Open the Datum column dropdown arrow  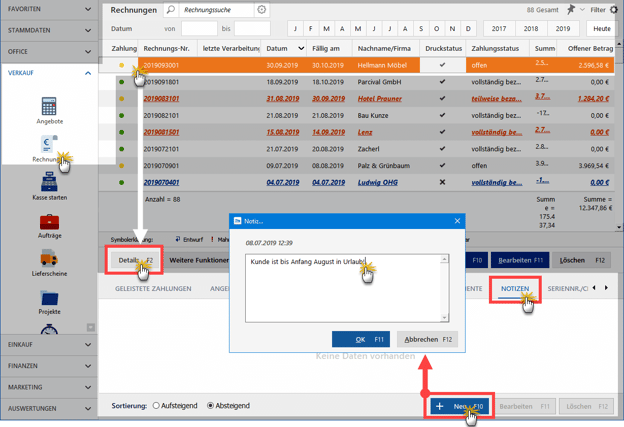click(301, 48)
